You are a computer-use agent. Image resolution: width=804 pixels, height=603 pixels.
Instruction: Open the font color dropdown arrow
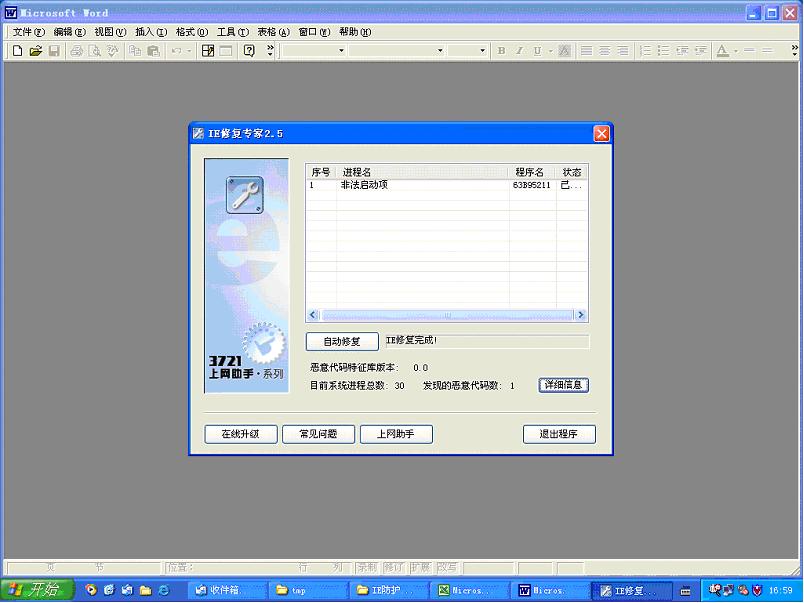pos(735,51)
